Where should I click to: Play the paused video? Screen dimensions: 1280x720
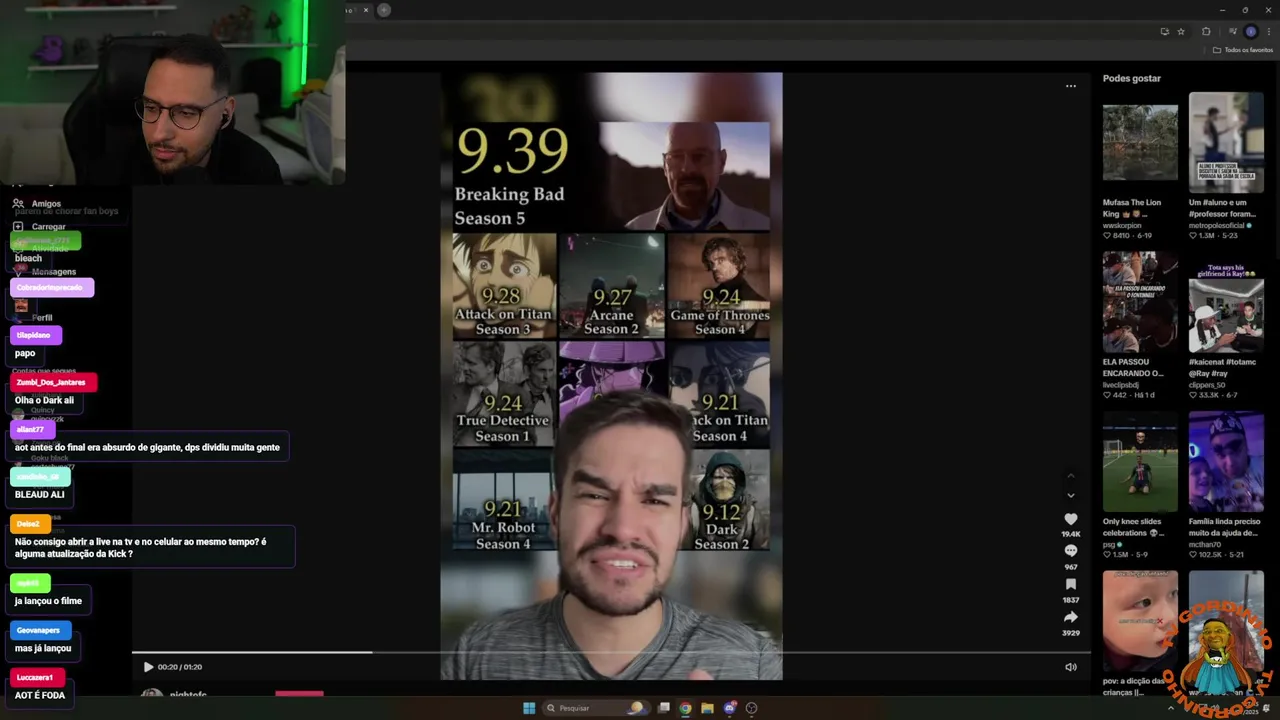(148, 667)
